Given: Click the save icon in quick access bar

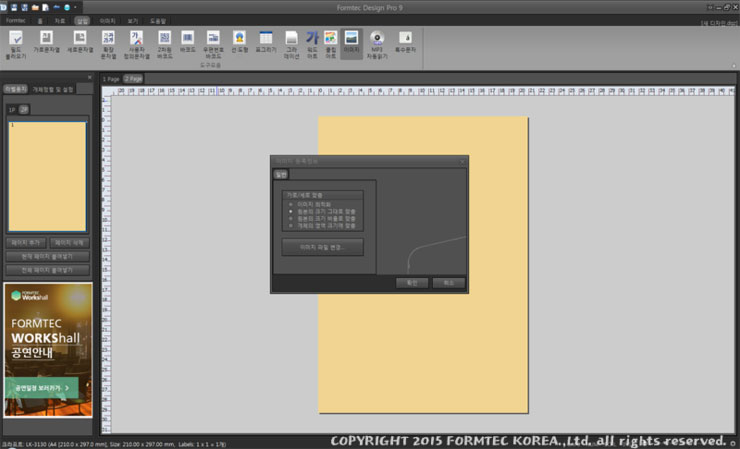Looking at the screenshot, I should 14,8.
